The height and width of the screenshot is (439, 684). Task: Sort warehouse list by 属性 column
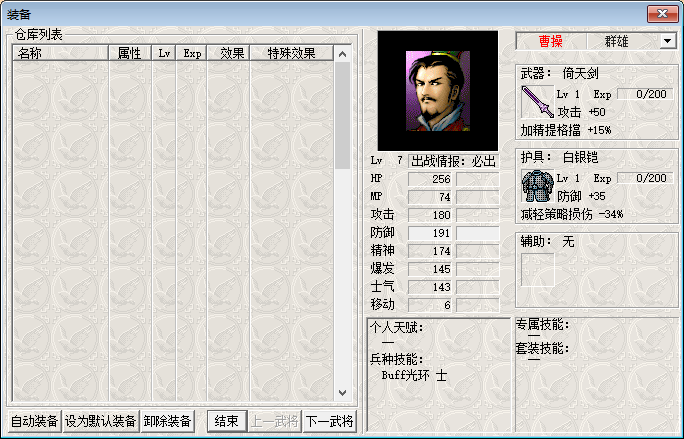130,53
